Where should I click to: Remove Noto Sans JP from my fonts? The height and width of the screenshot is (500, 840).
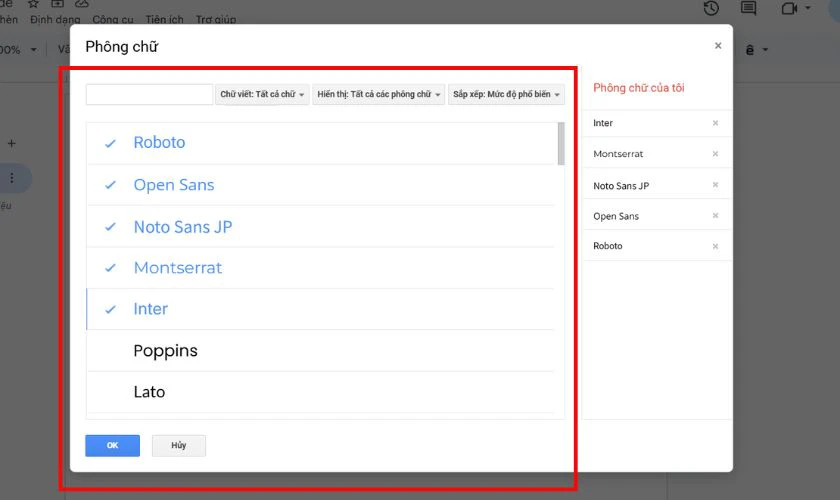coord(715,185)
